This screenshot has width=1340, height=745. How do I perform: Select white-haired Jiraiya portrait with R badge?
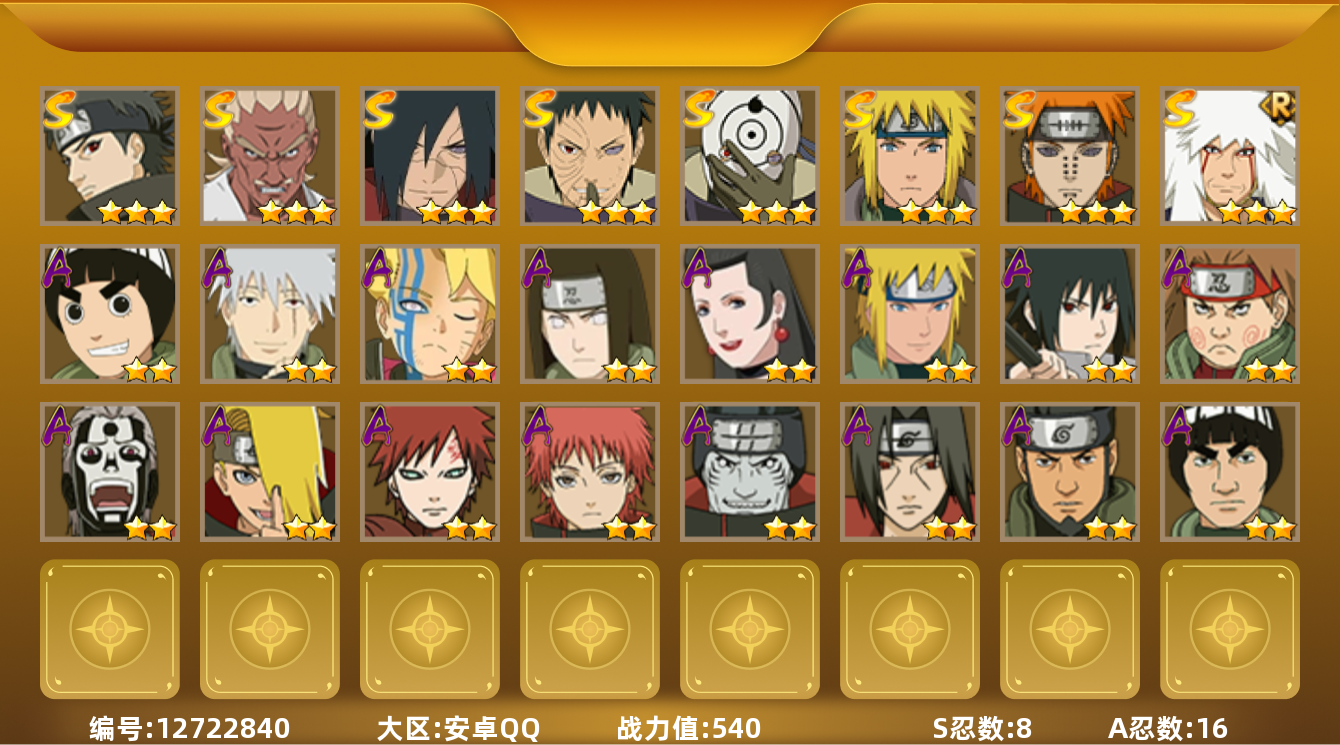[x=1230, y=156]
